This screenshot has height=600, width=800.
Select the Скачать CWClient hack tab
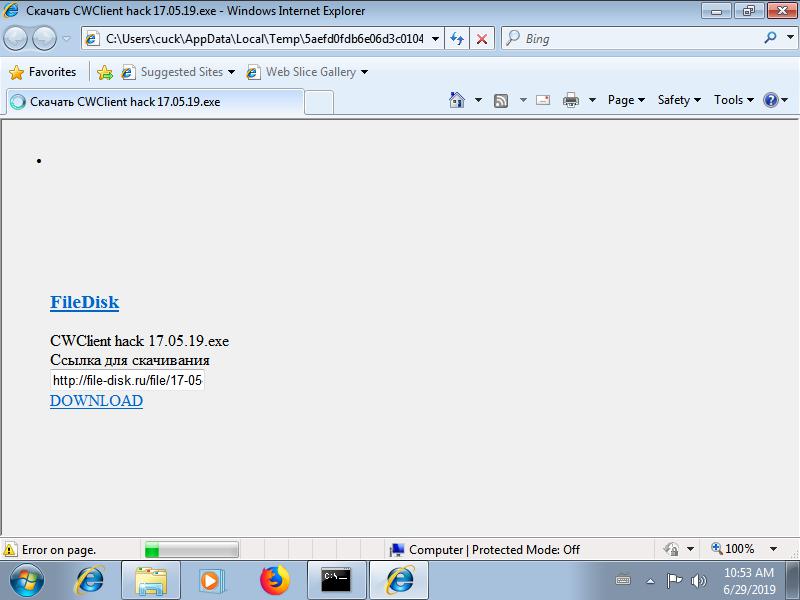point(156,102)
